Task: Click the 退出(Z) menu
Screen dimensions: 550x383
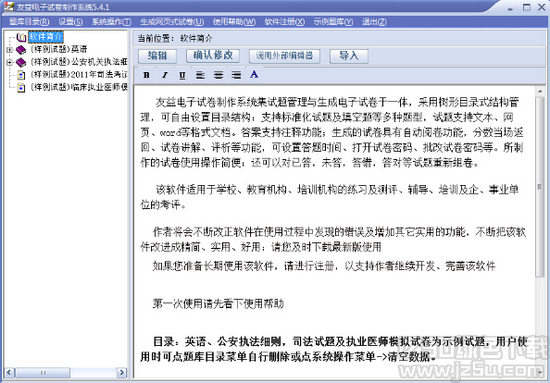Action: point(374,22)
